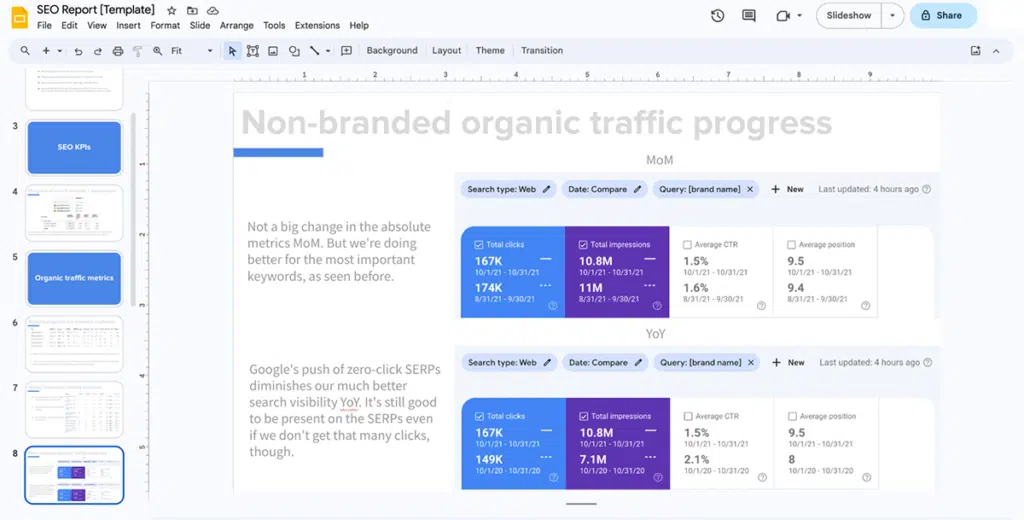Open the Google Slides home icon
Screen dimensions: 1024x520
pyautogui.click(x=20, y=17)
